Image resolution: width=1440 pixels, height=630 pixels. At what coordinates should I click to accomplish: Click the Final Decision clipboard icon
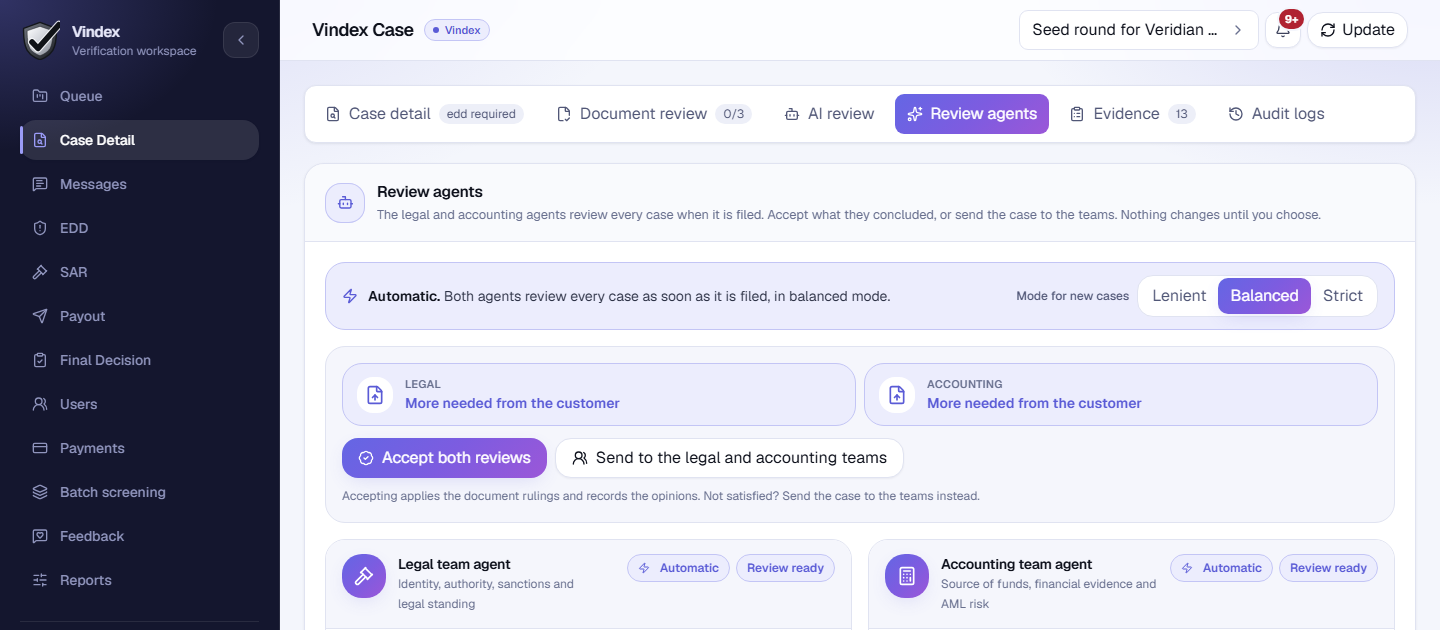tap(40, 360)
